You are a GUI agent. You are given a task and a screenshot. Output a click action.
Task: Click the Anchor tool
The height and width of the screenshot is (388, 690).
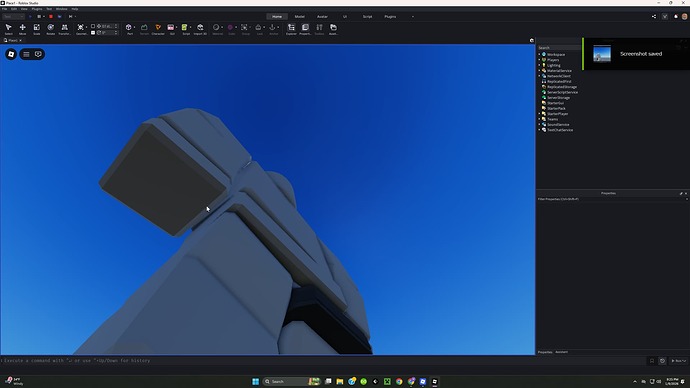pyautogui.click(x=273, y=29)
